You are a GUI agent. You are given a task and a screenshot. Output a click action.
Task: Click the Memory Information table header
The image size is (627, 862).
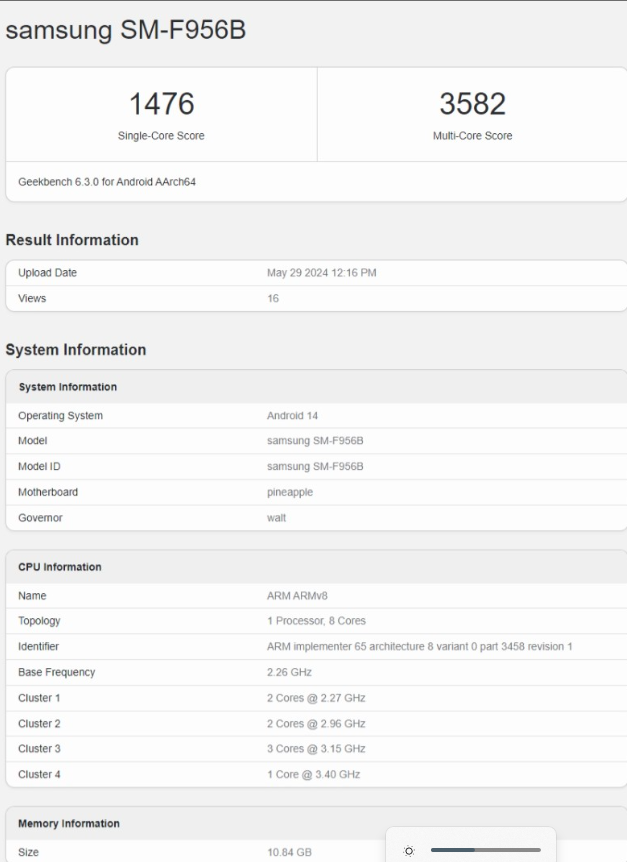69,824
